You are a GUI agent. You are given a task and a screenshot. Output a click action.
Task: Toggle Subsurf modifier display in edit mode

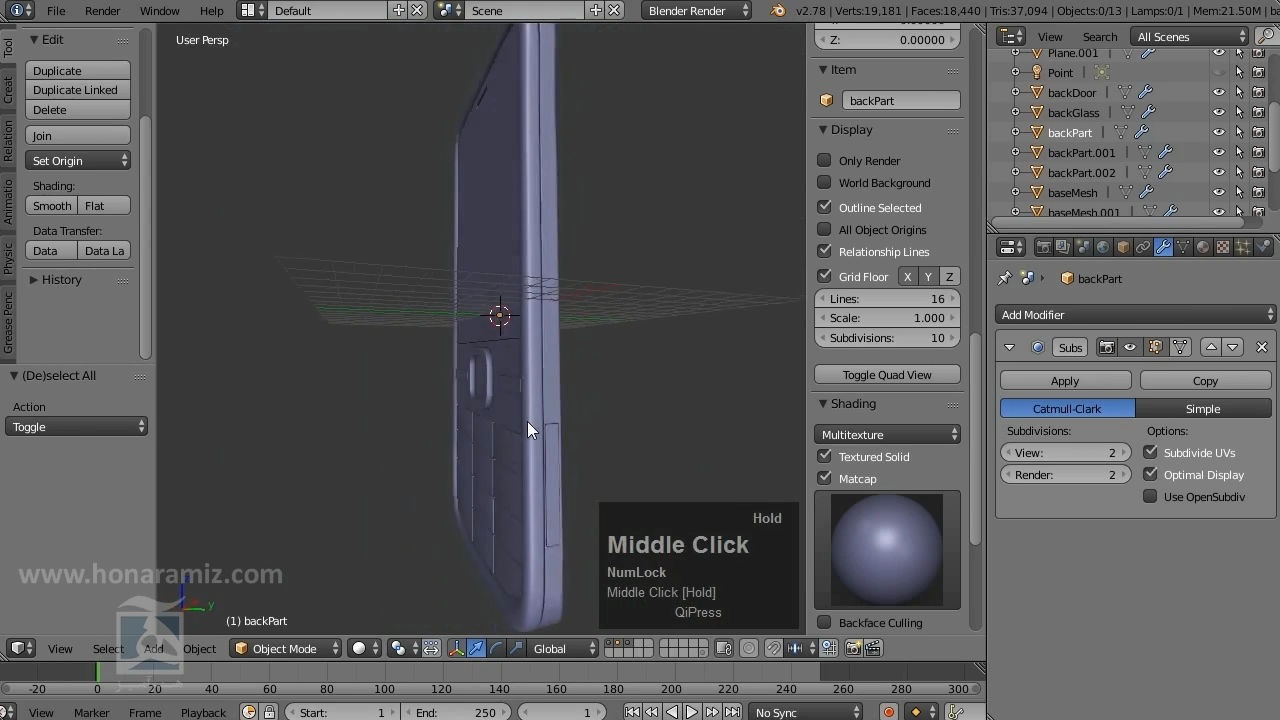coord(1155,347)
